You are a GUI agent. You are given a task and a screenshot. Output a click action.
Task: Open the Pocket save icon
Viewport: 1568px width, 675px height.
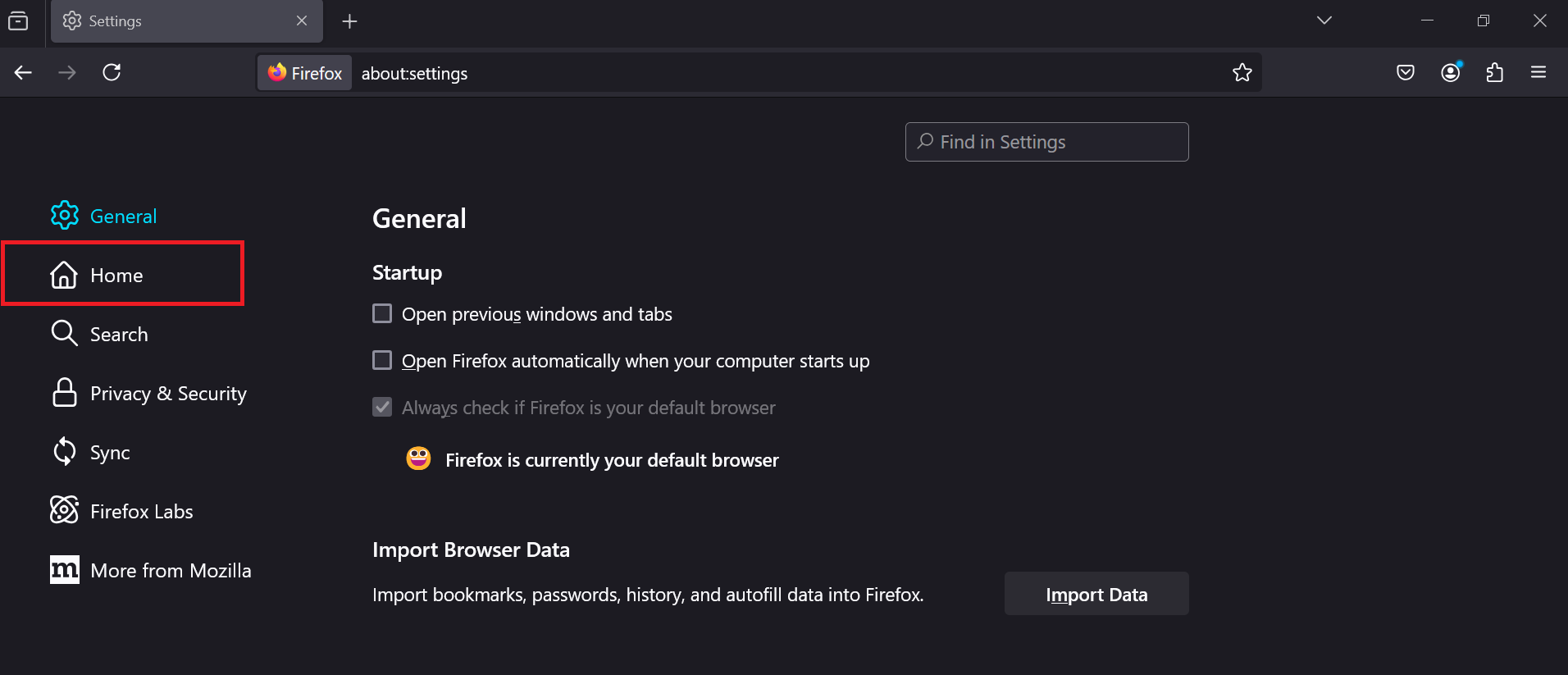1406,73
